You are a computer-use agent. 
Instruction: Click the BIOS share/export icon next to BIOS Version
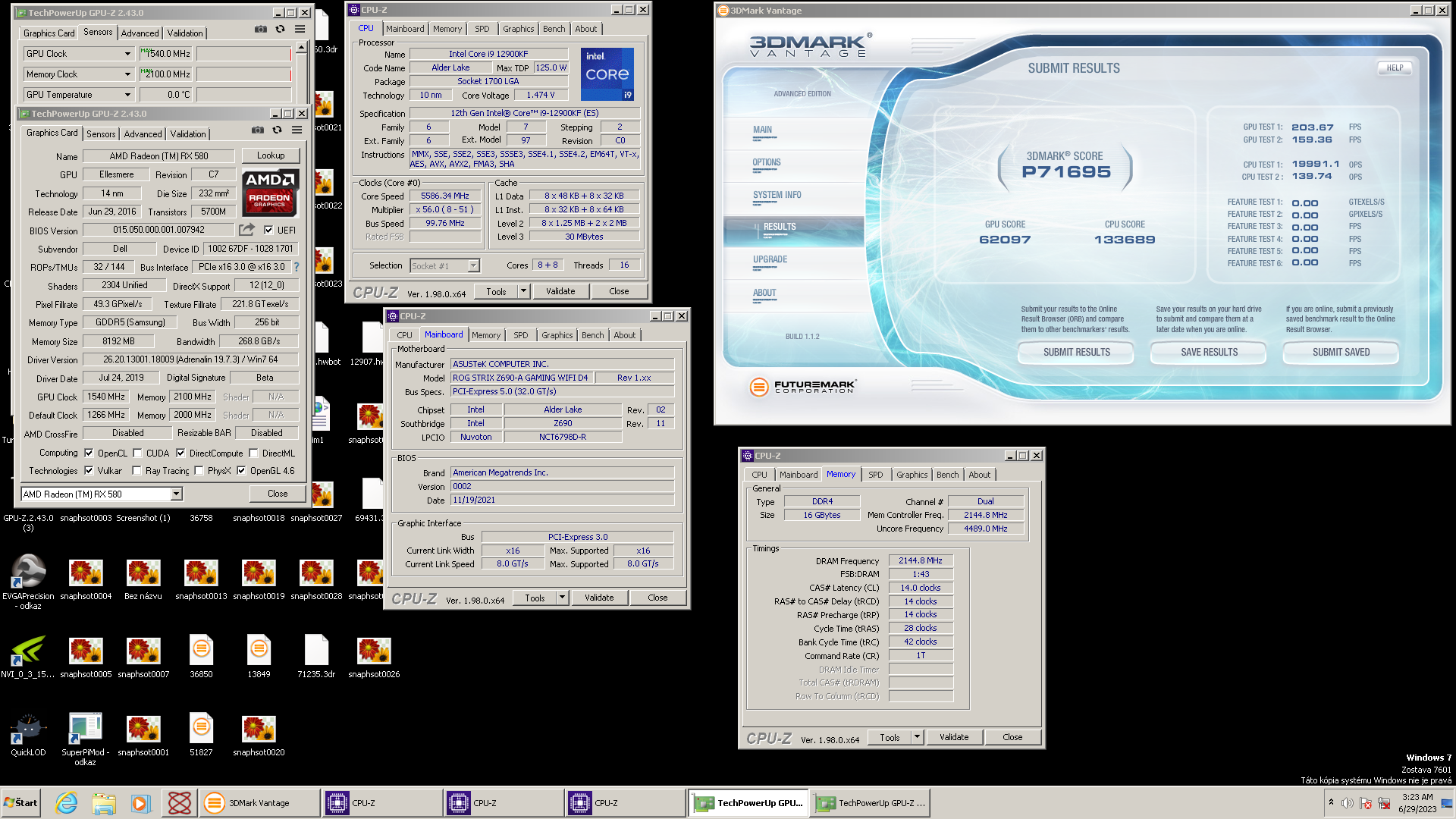246,229
